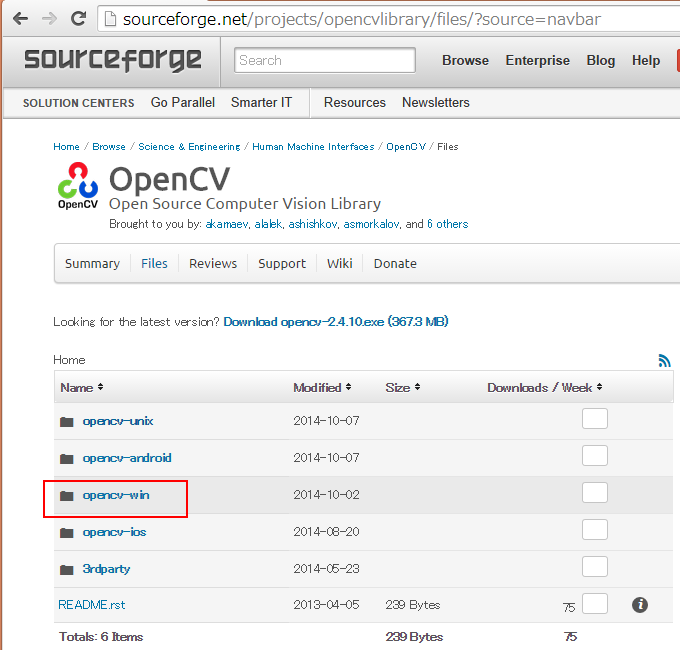Click the downloads box in opencv-unix row
This screenshot has width=680, height=650.
(x=595, y=418)
